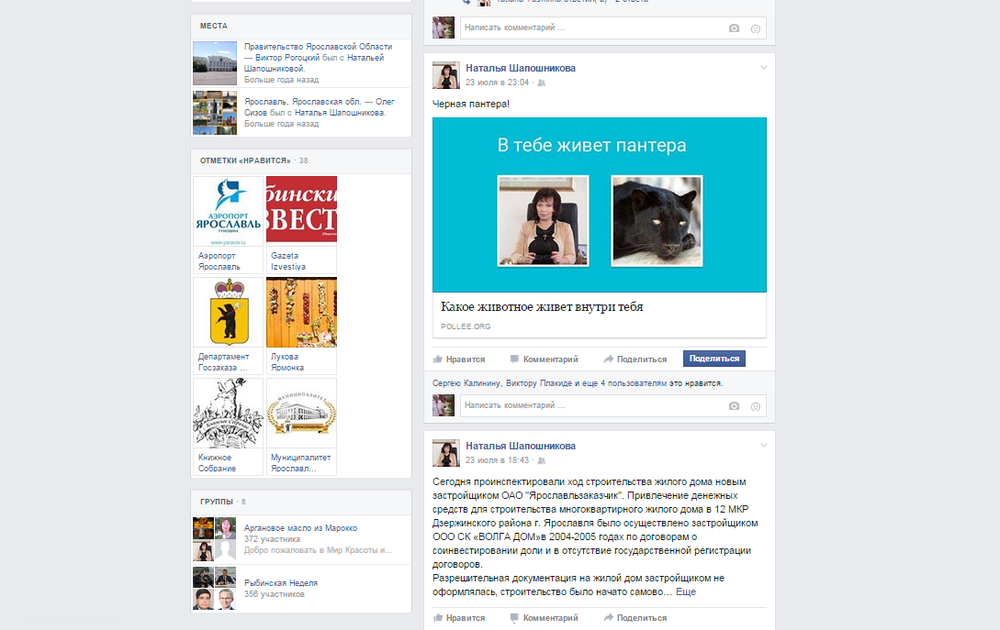Open the ГРУППЫ section header
Screen dimensions: 1000x630
[x=216, y=502]
